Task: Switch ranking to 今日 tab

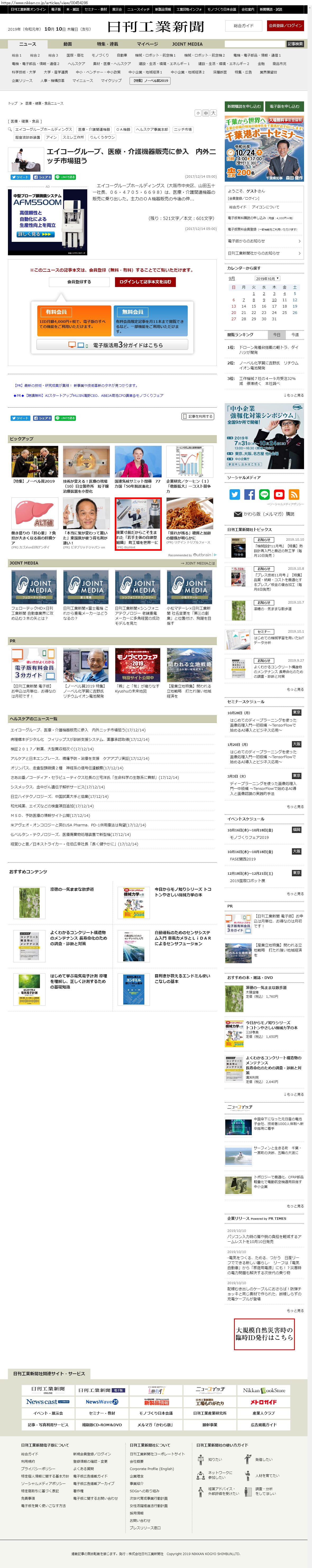Action: (277, 335)
